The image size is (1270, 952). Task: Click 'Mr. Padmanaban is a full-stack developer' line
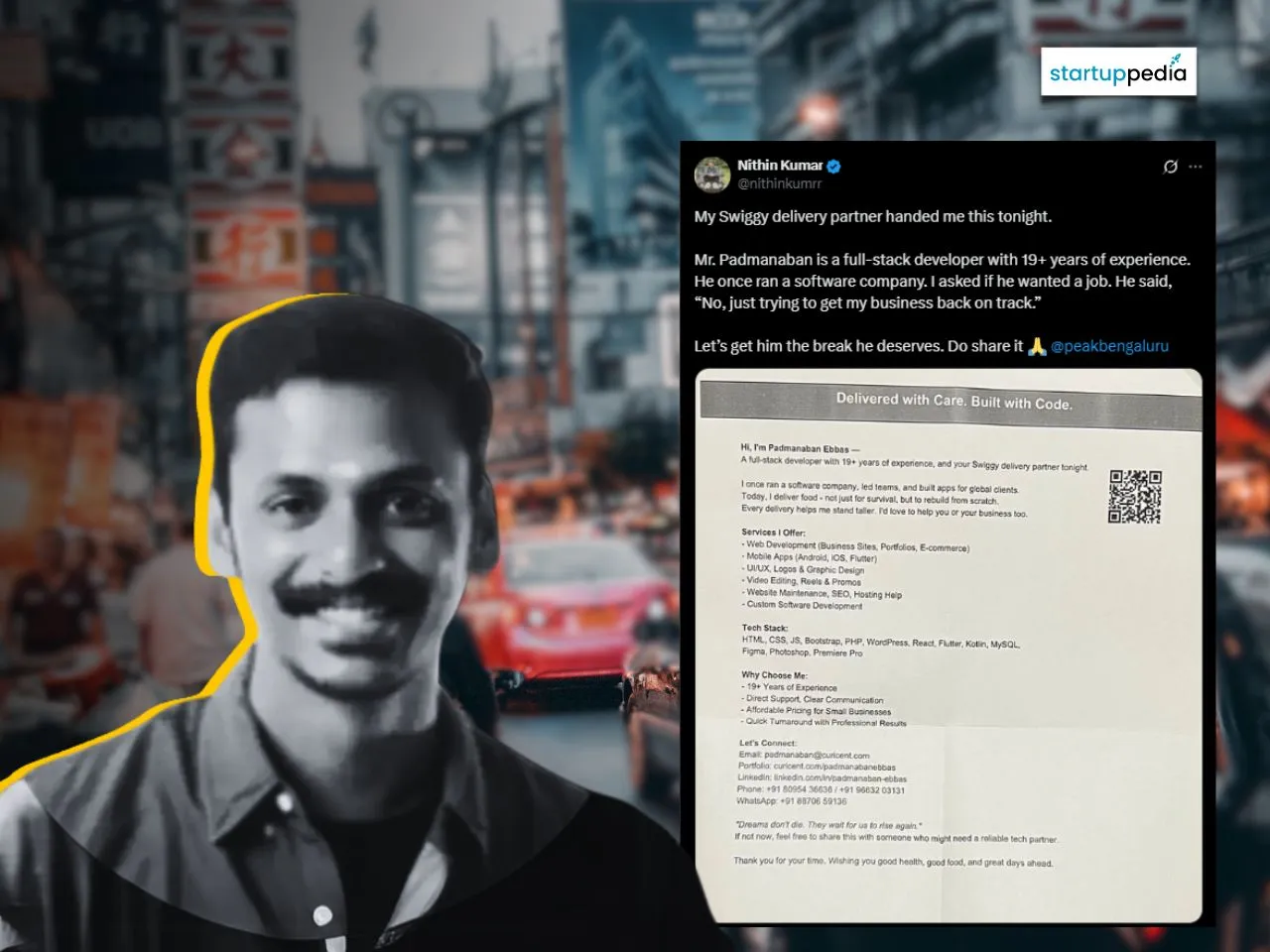[x=942, y=260]
